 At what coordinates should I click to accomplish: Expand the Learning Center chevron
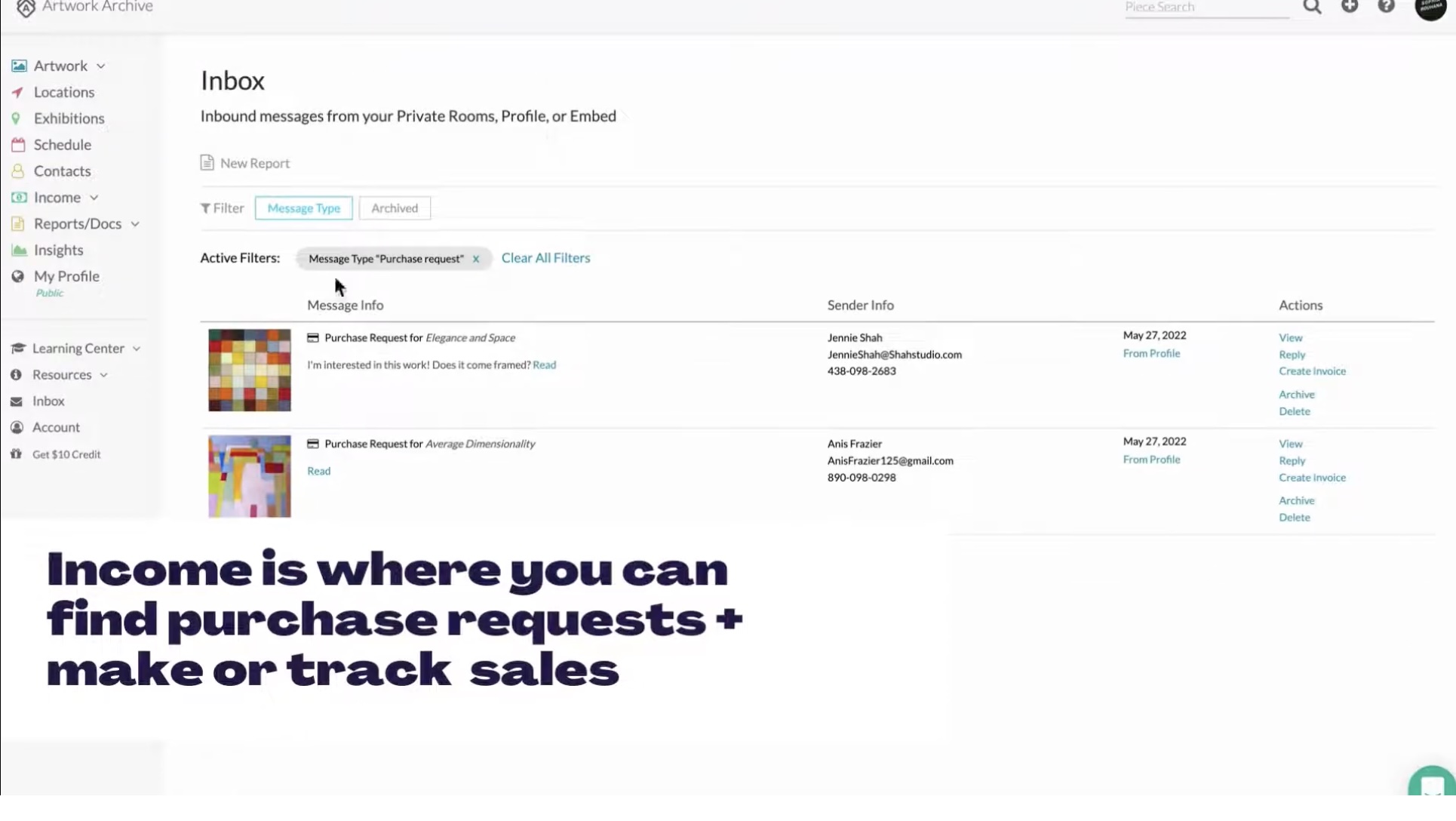(137, 349)
